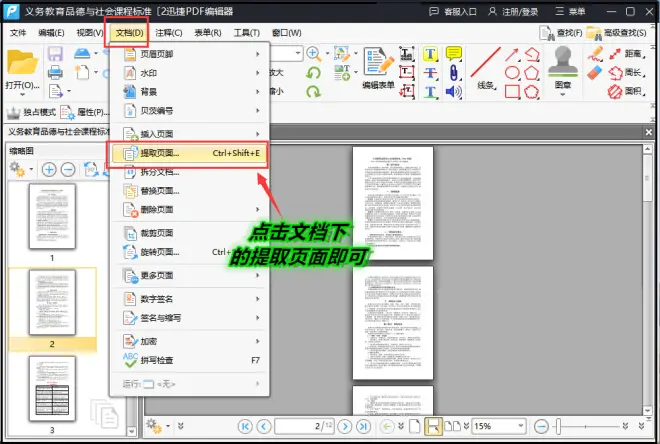The image size is (660, 444).
Task: Expand Header and Footer submenu
Action: (x=189, y=54)
